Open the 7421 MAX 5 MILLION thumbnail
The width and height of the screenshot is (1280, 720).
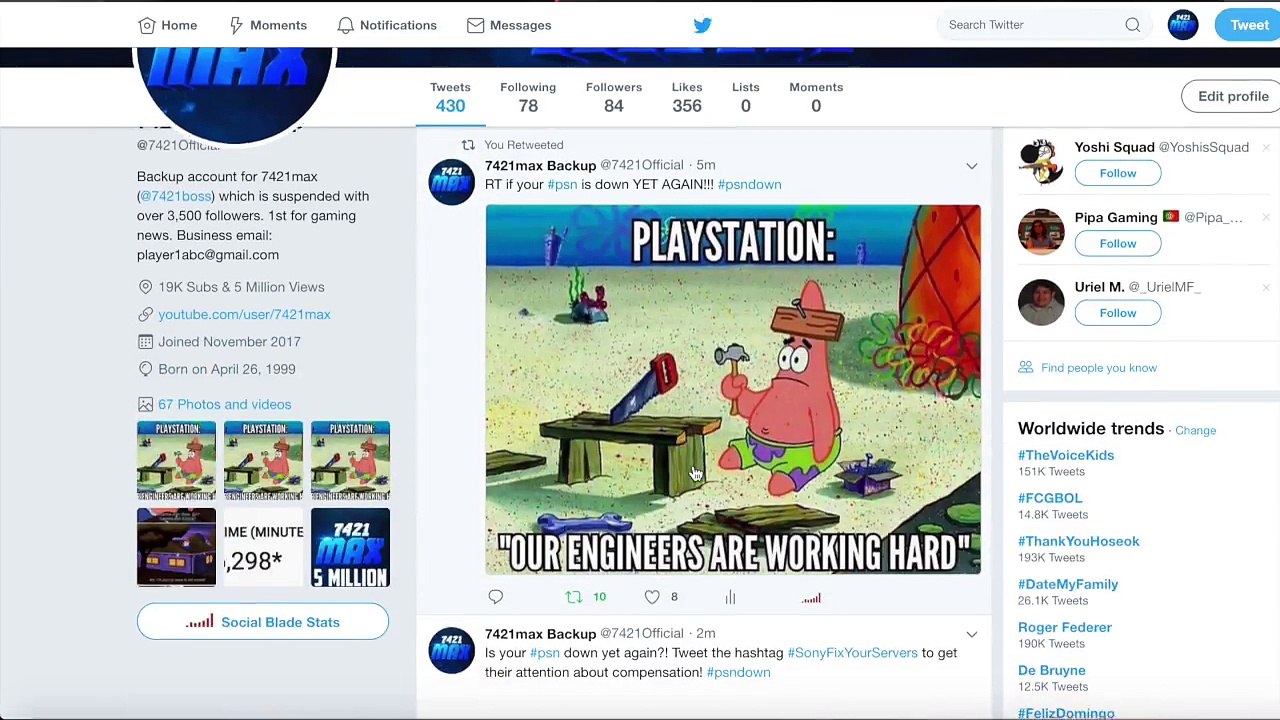click(x=350, y=547)
